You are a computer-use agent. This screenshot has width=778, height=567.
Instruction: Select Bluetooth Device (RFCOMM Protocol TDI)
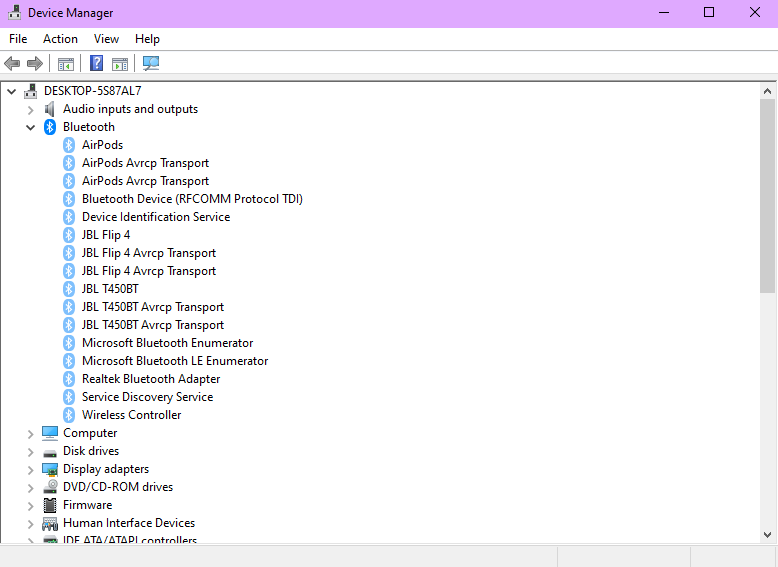click(192, 199)
